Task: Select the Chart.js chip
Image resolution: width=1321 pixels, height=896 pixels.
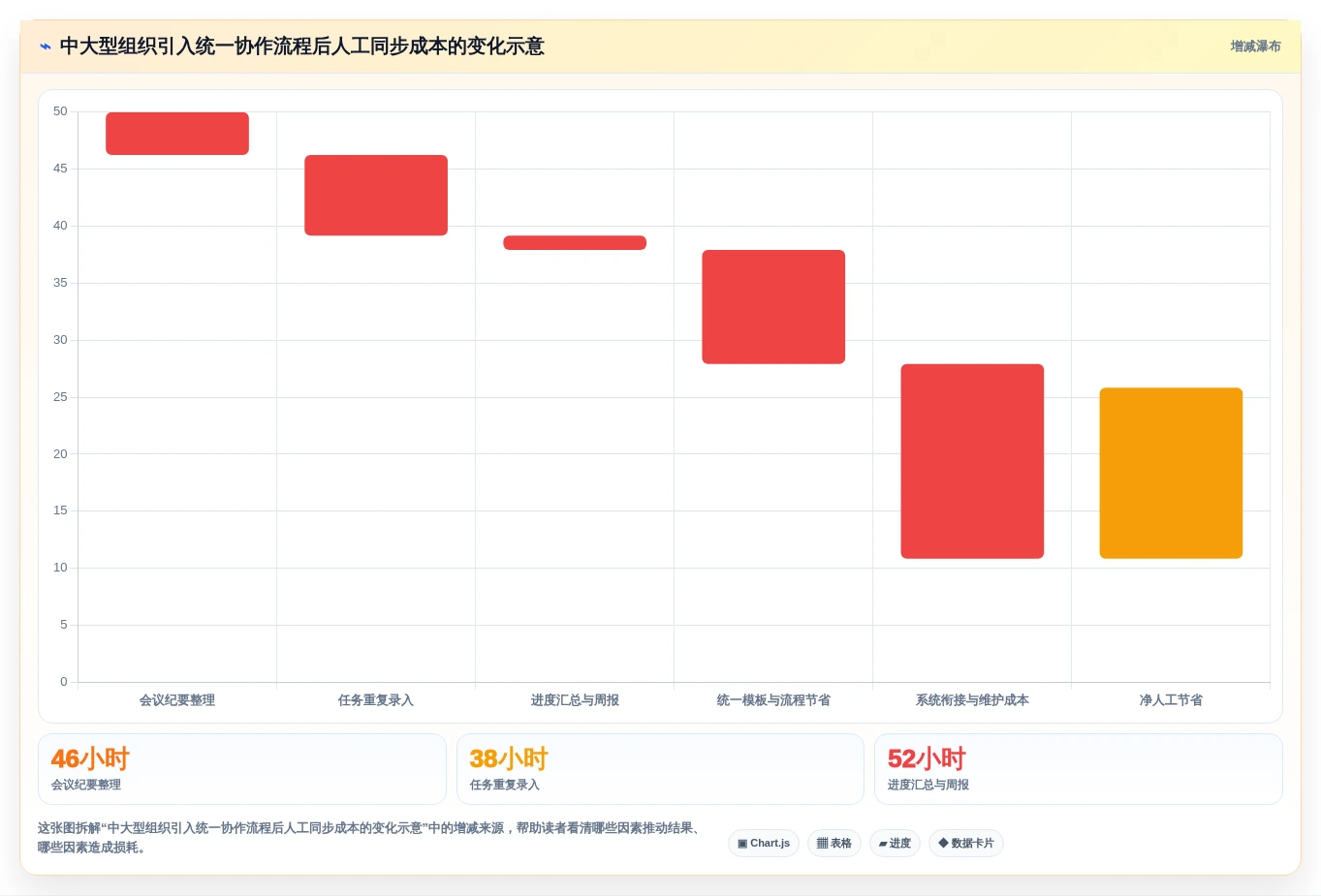Action: coord(764,844)
